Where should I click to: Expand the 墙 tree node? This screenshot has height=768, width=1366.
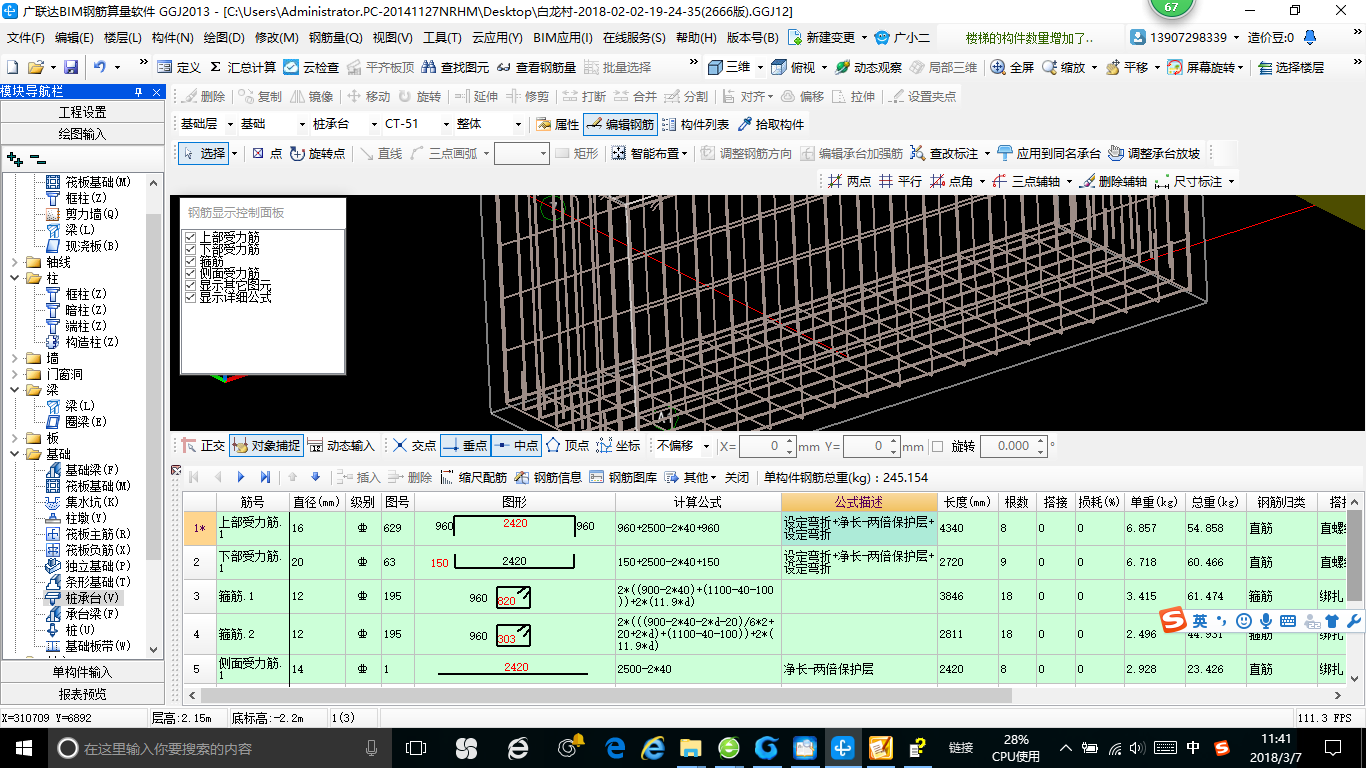(14, 358)
